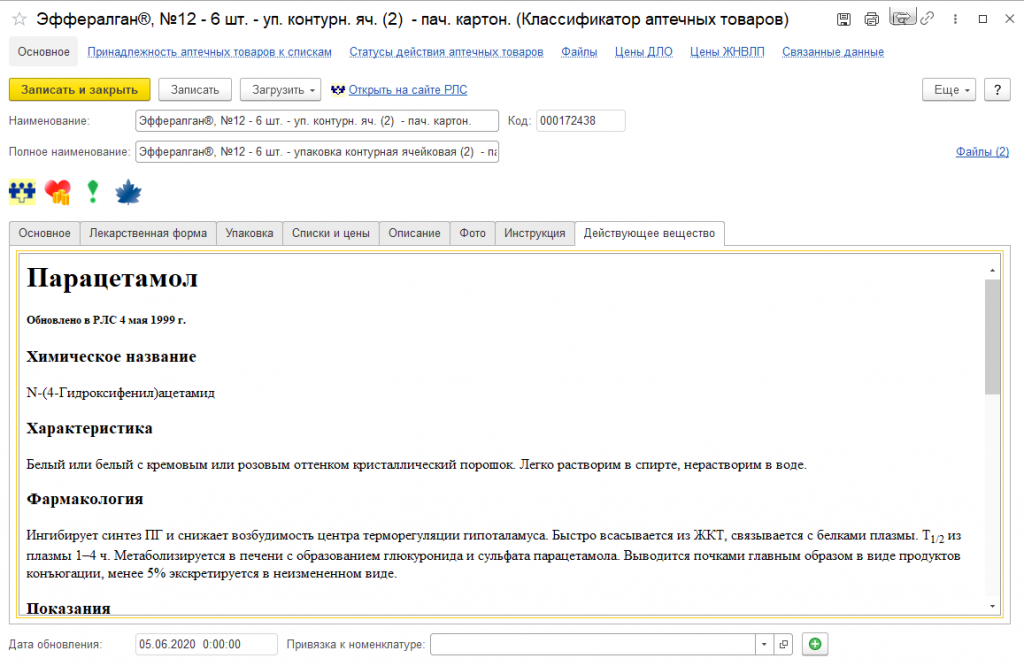Click the Наименование input field
The height and width of the screenshot is (666, 1024).
click(317, 121)
